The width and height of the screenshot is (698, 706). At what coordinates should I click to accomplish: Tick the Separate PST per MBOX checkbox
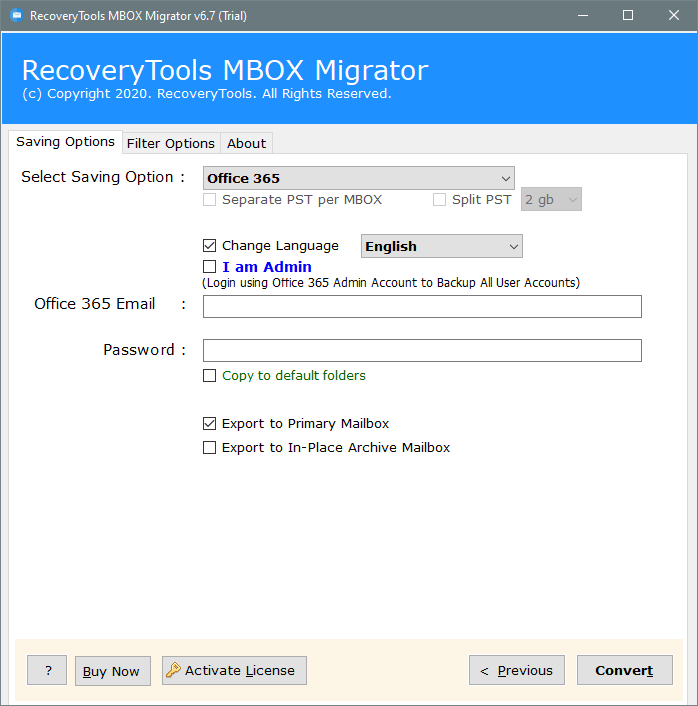pos(209,199)
